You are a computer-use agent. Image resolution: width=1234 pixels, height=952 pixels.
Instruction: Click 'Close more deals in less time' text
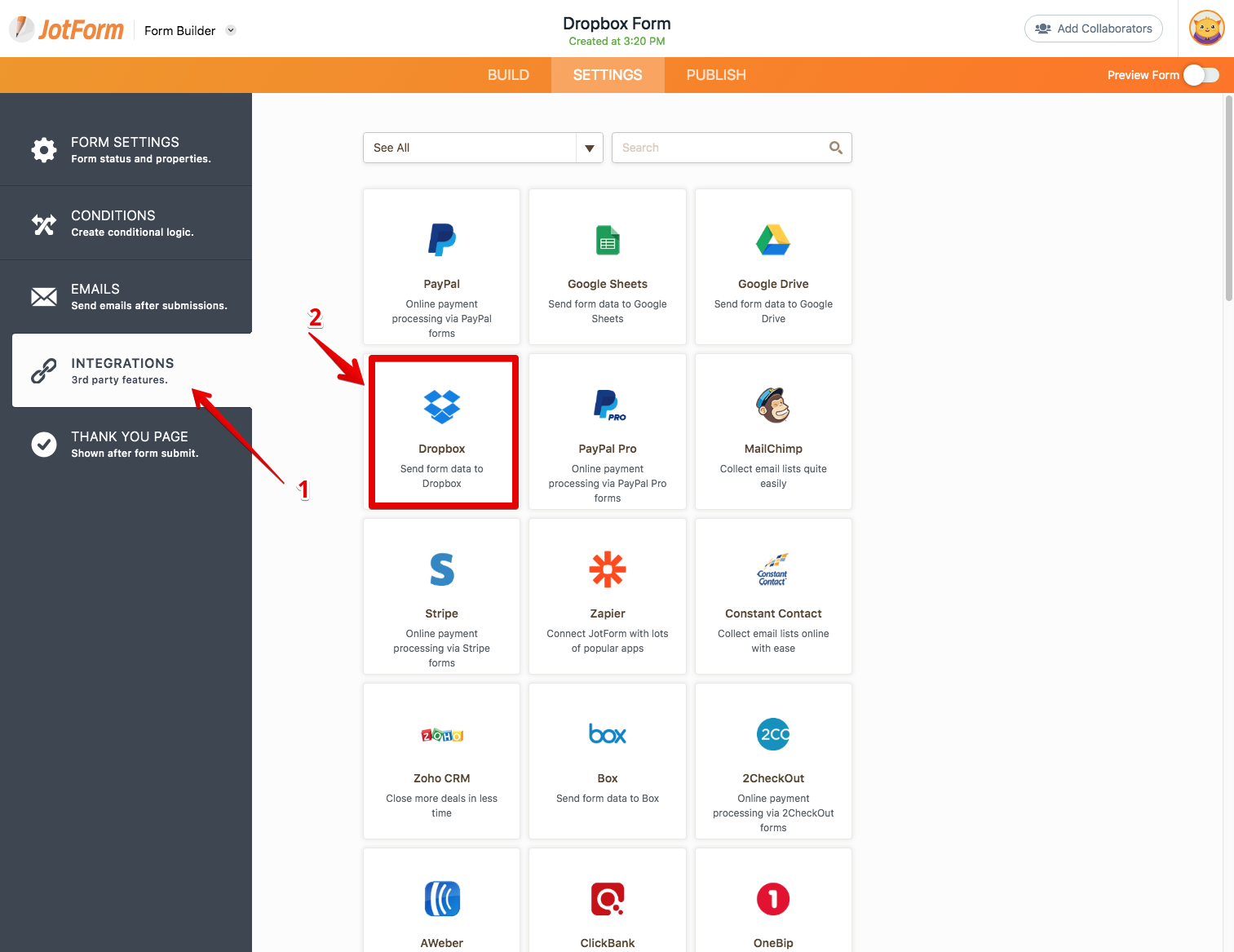(442, 806)
